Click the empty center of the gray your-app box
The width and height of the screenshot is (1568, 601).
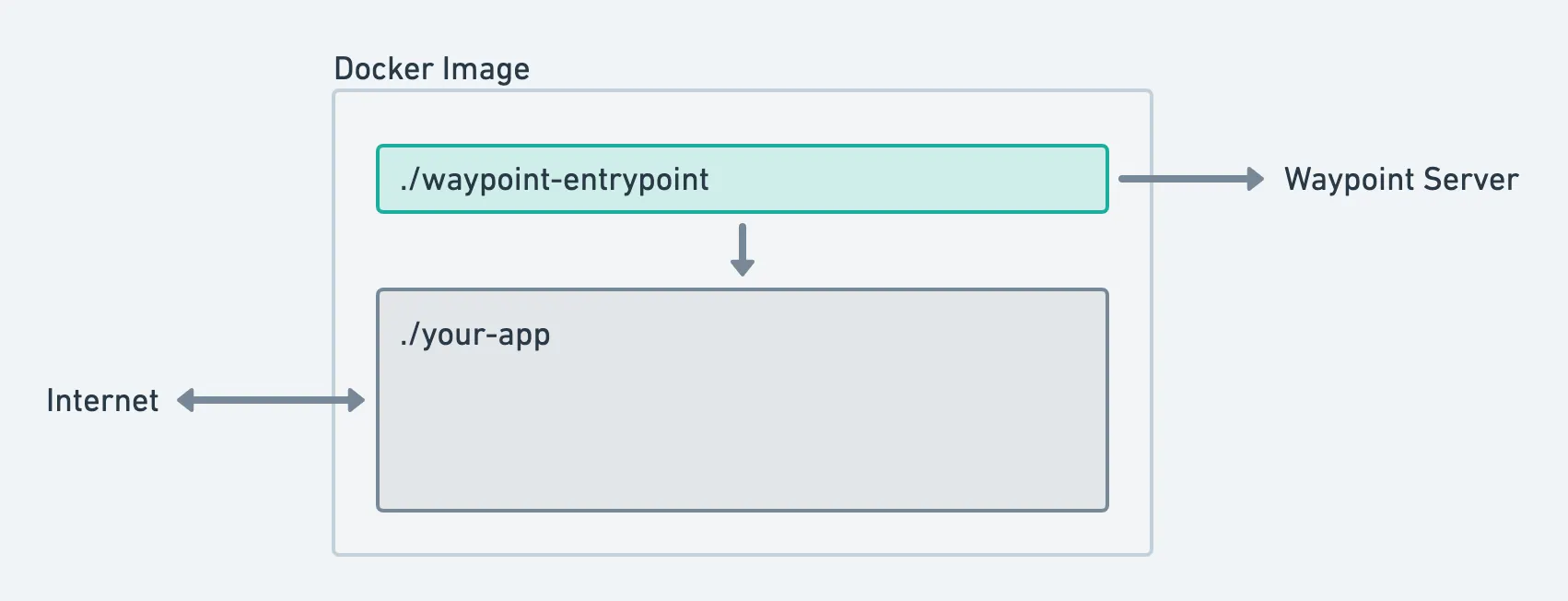tap(742, 415)
